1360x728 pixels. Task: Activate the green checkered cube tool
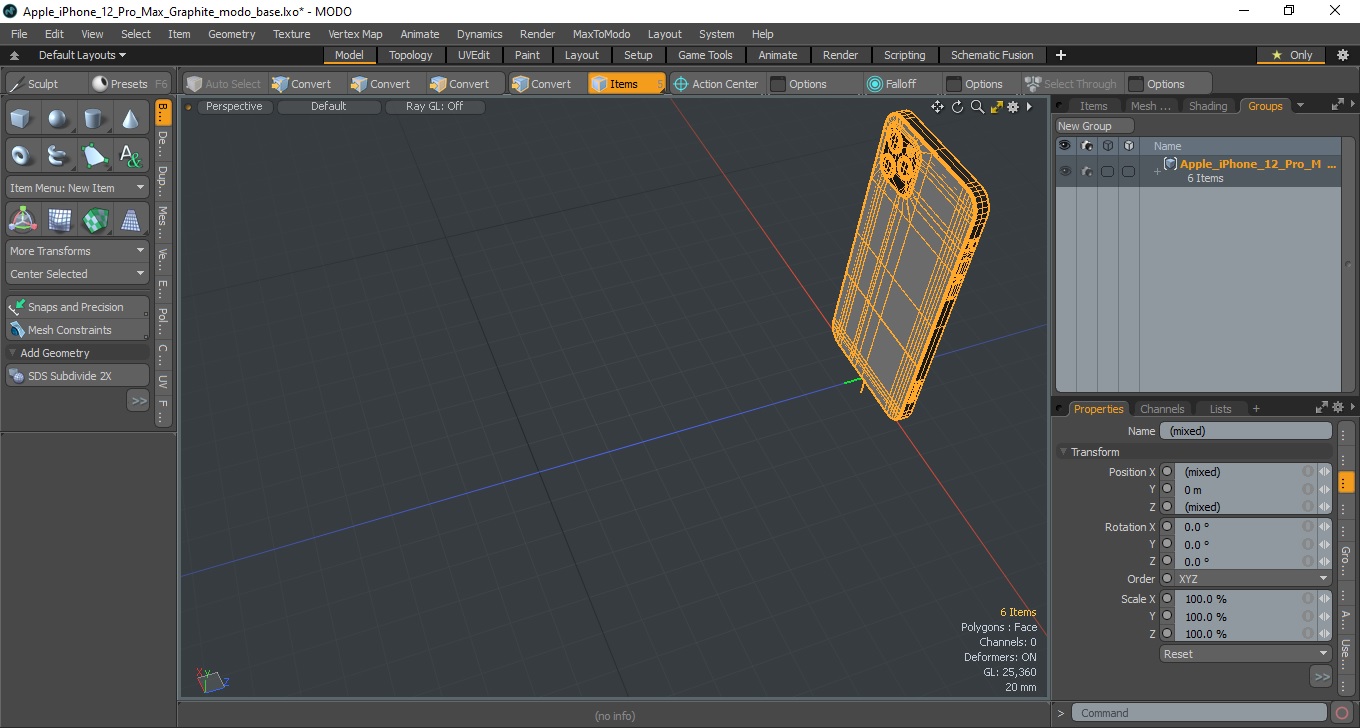click(94, 219)
